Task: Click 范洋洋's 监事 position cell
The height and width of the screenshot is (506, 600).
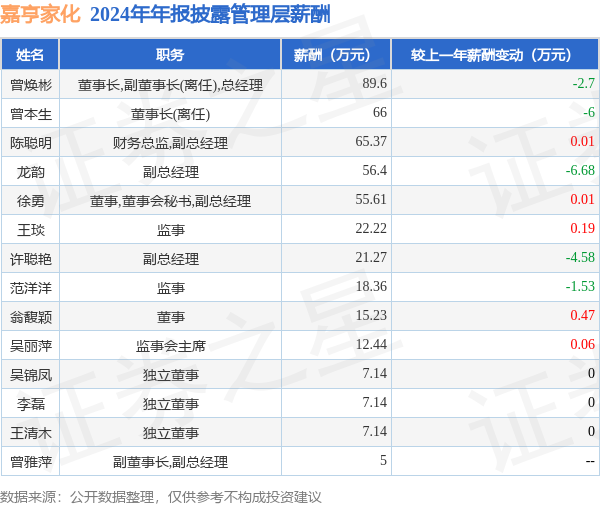Action: [170, 288]
